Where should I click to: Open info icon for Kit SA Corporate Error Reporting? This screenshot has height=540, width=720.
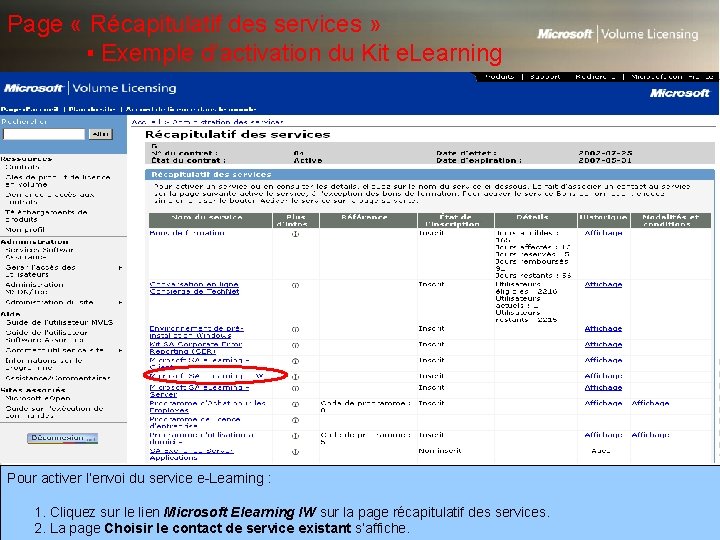pos(295,345)
